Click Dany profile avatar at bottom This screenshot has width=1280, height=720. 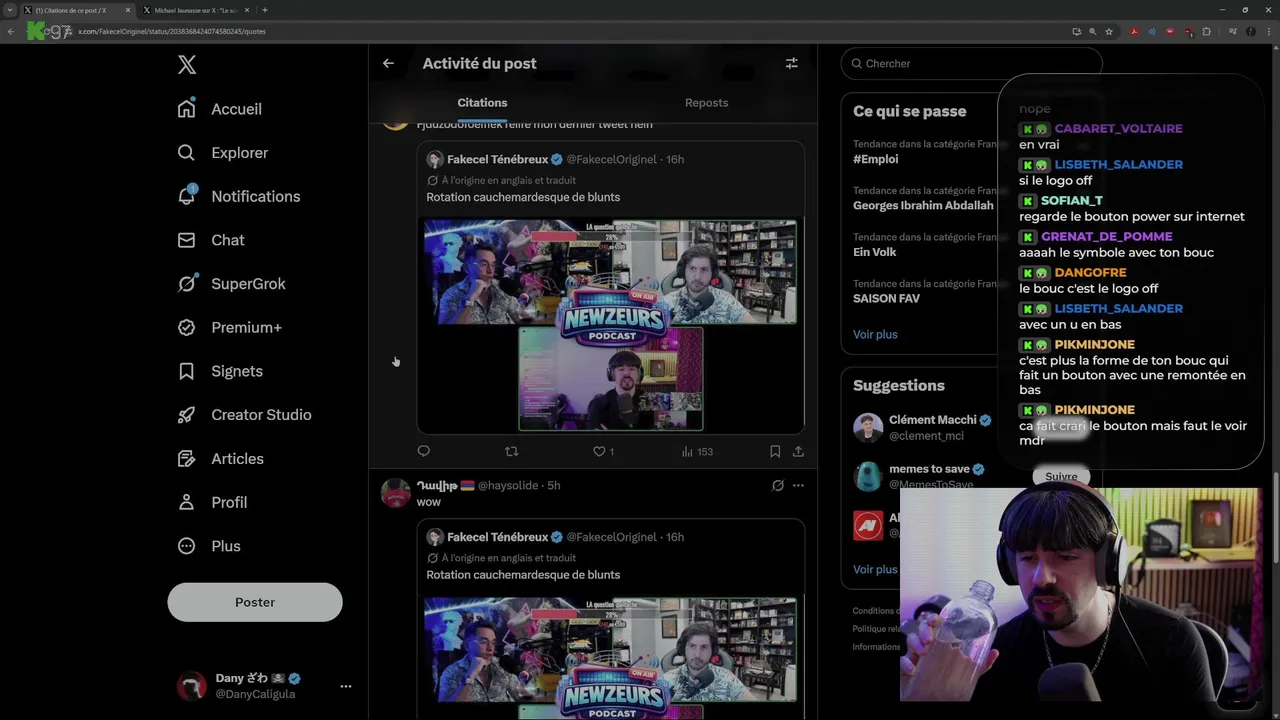tap(191, 686)
